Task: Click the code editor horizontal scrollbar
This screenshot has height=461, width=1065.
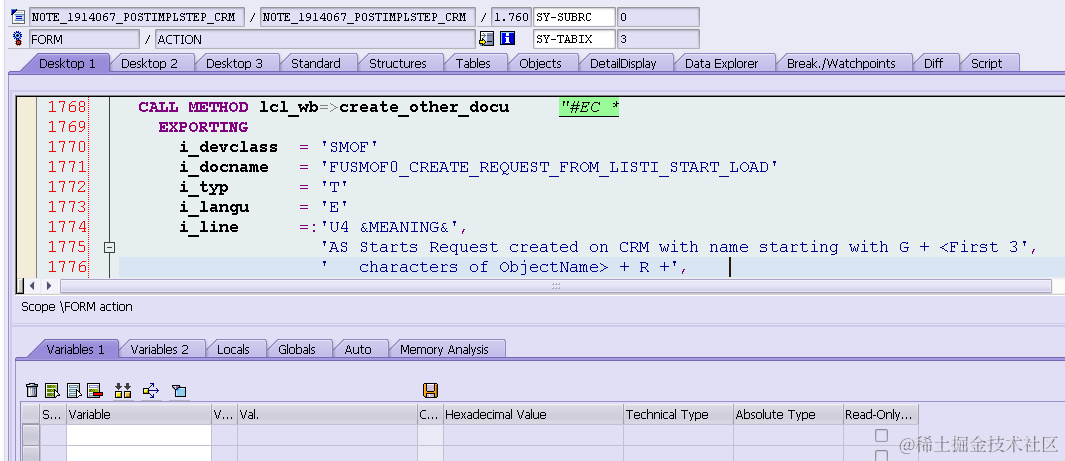Action: [x=556, y=286]
